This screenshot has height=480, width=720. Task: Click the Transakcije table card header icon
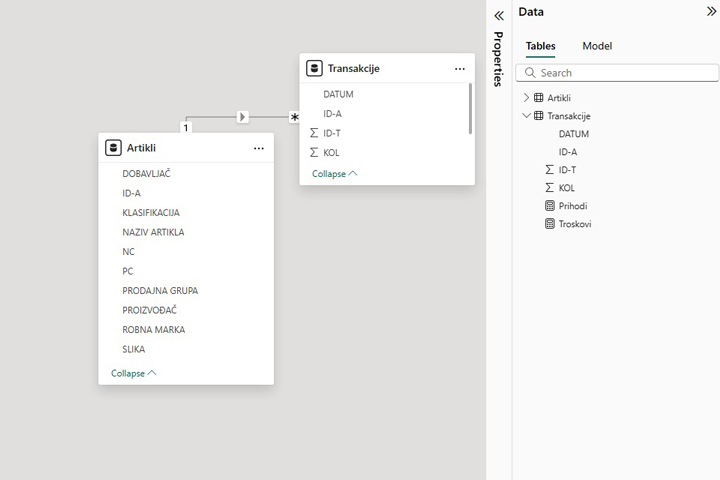[315, 69]
